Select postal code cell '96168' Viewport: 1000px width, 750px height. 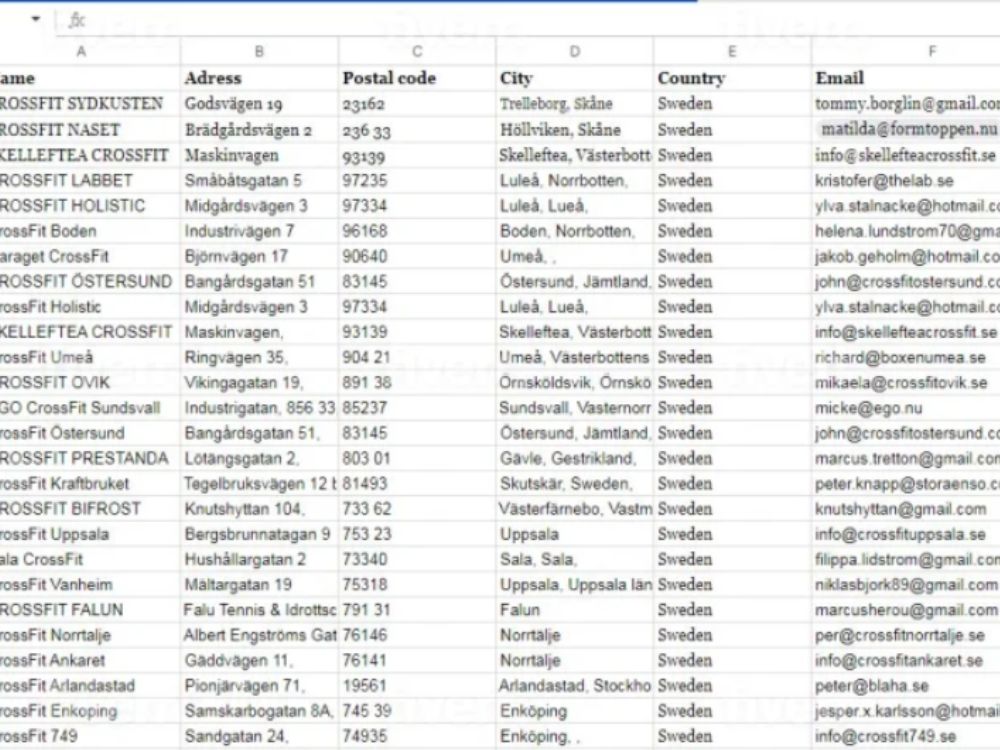tap(417, 231)
